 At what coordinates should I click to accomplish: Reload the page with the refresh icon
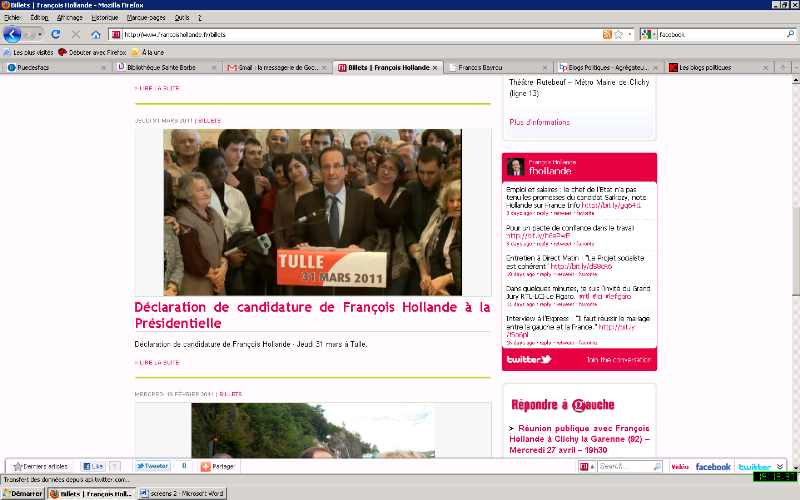[x=56, y=34]
